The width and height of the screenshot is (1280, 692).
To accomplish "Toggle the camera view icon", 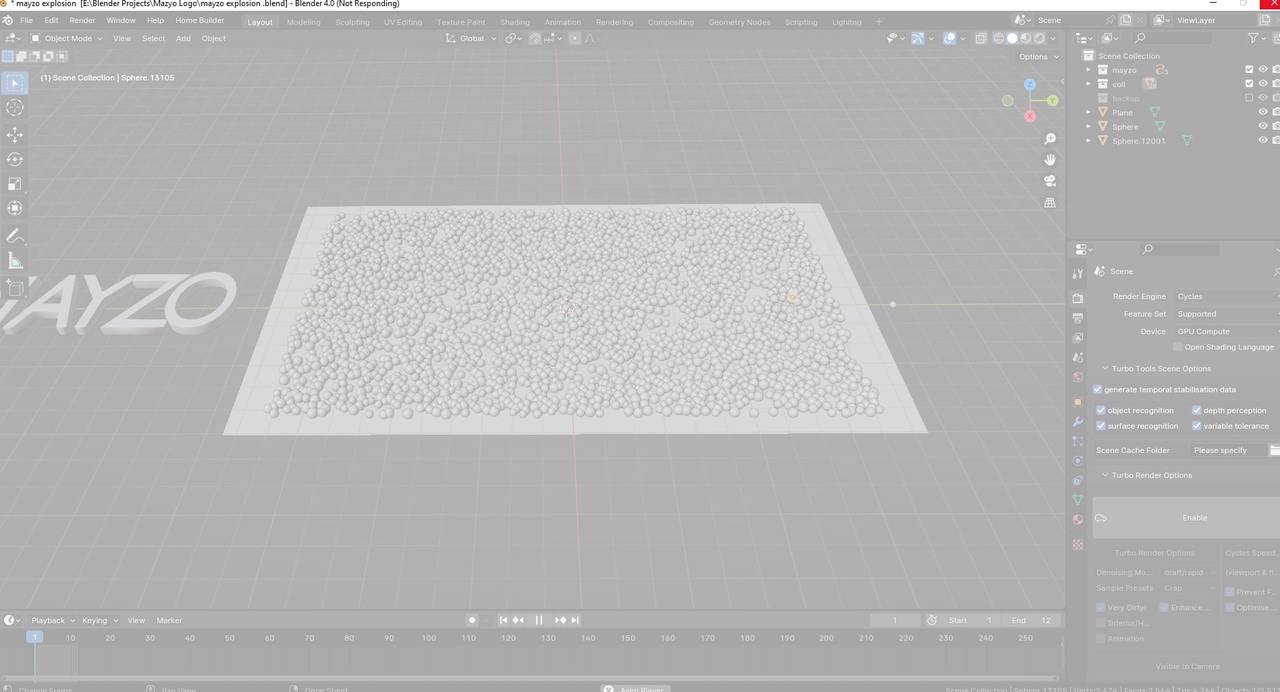I will [1050, 181].
